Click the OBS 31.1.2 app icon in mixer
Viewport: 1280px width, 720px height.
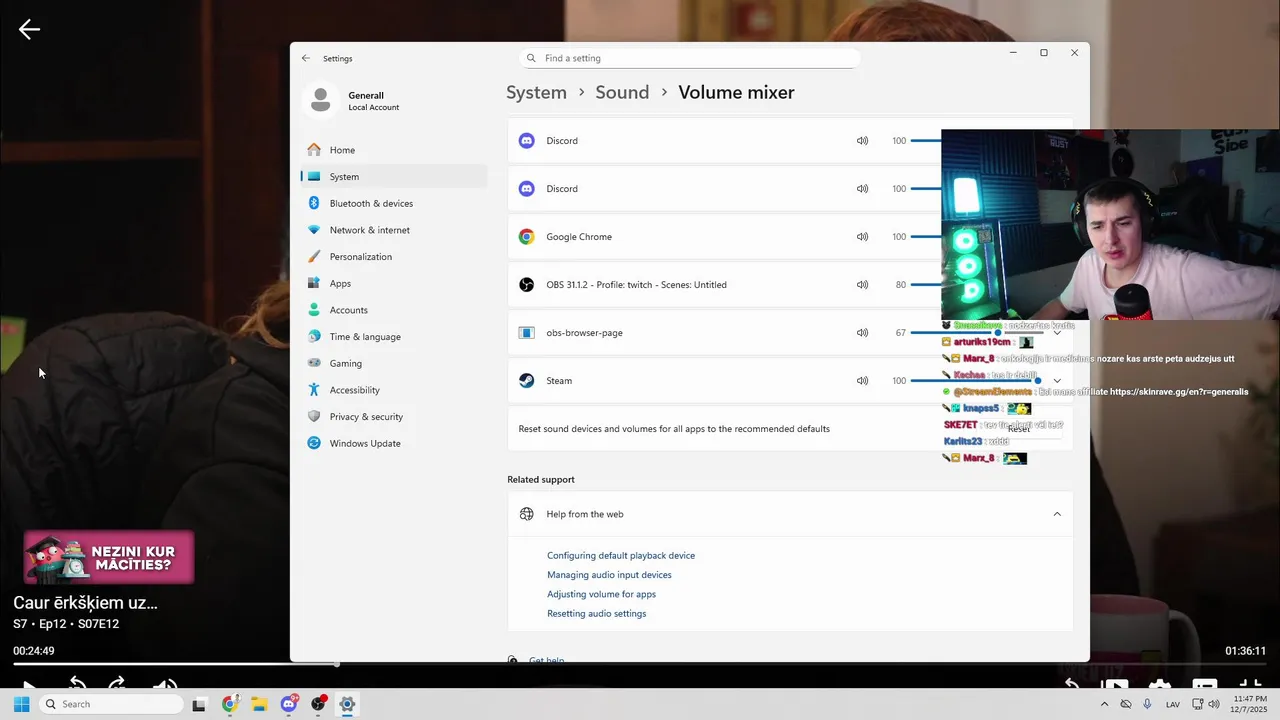coord(526,285)
